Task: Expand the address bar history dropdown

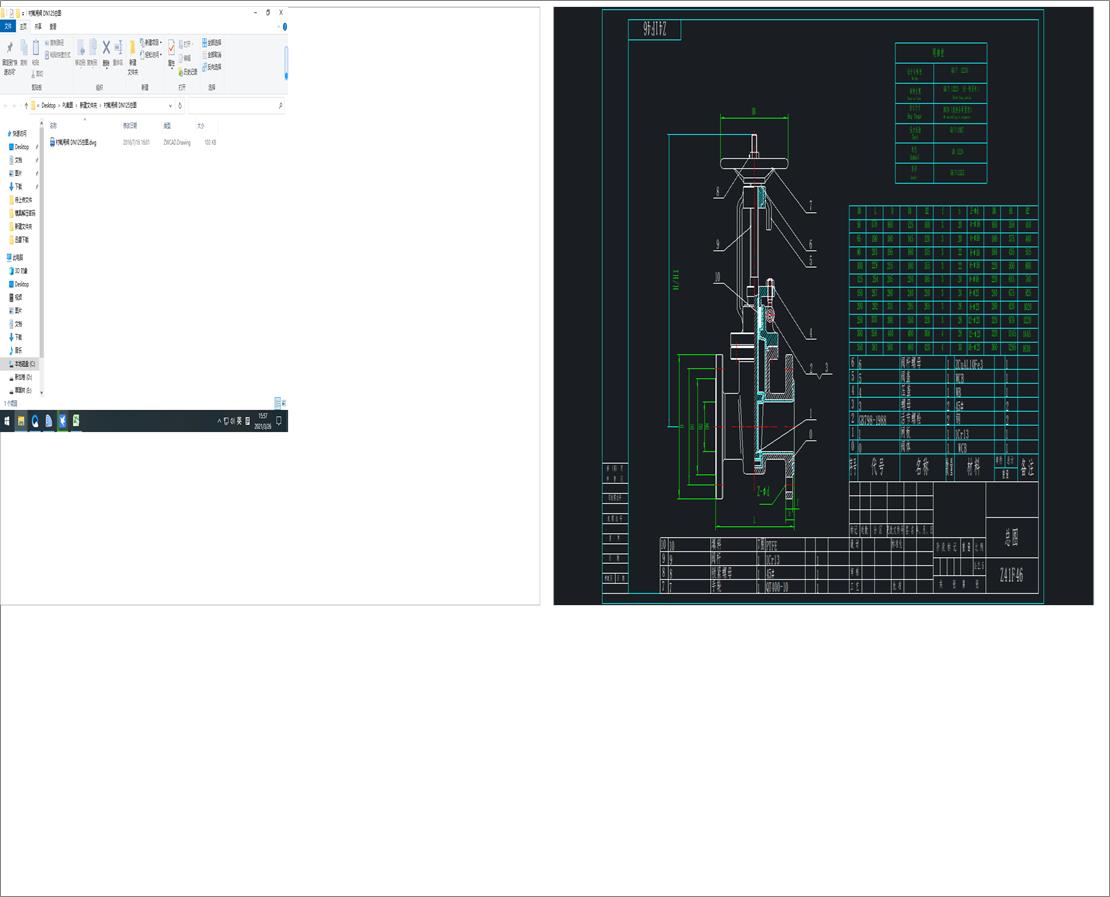Action: (x=170, y=105)
